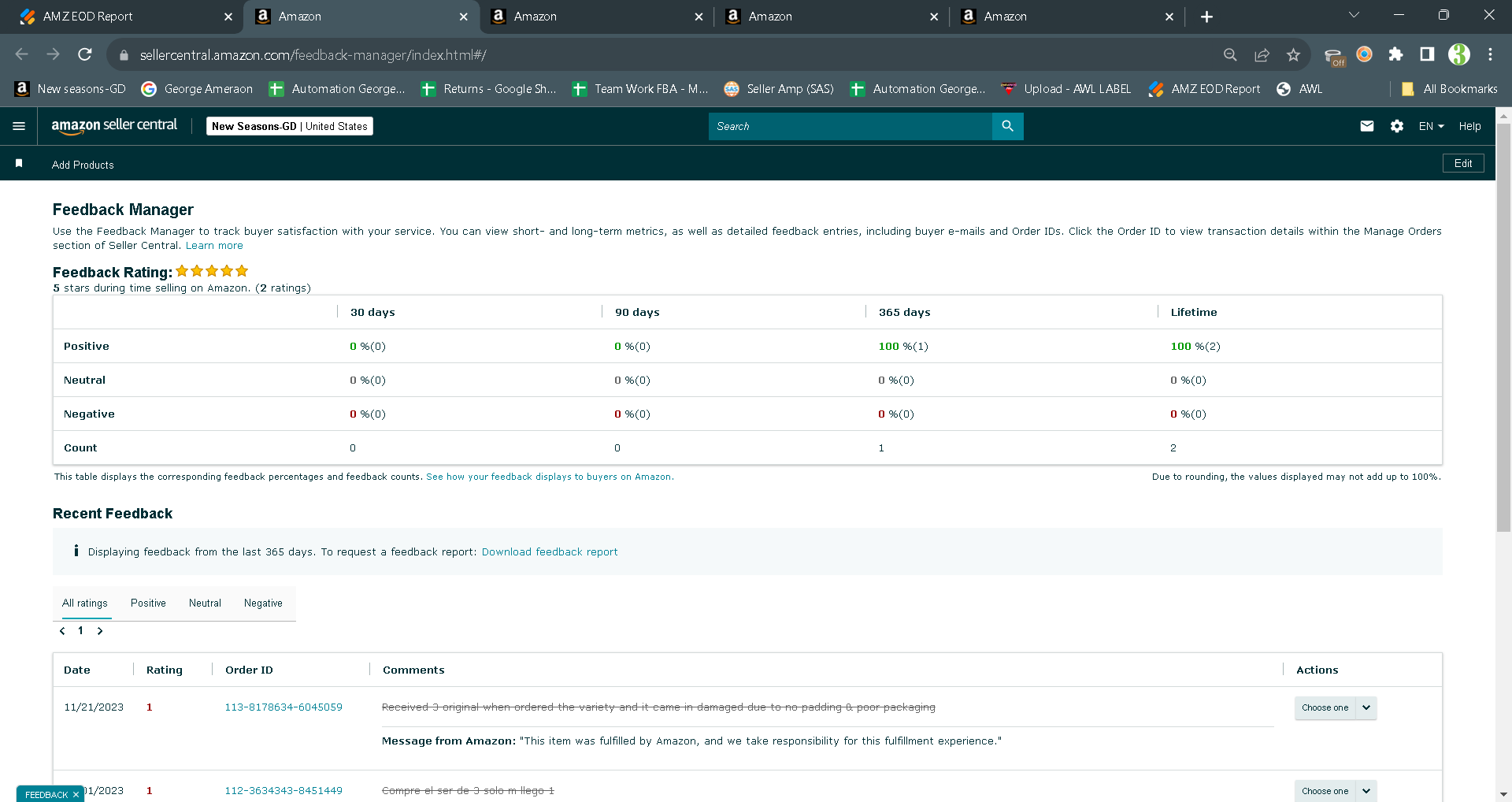Click the amazon seller central logo
1512x802 pixels.
point(114,126)
